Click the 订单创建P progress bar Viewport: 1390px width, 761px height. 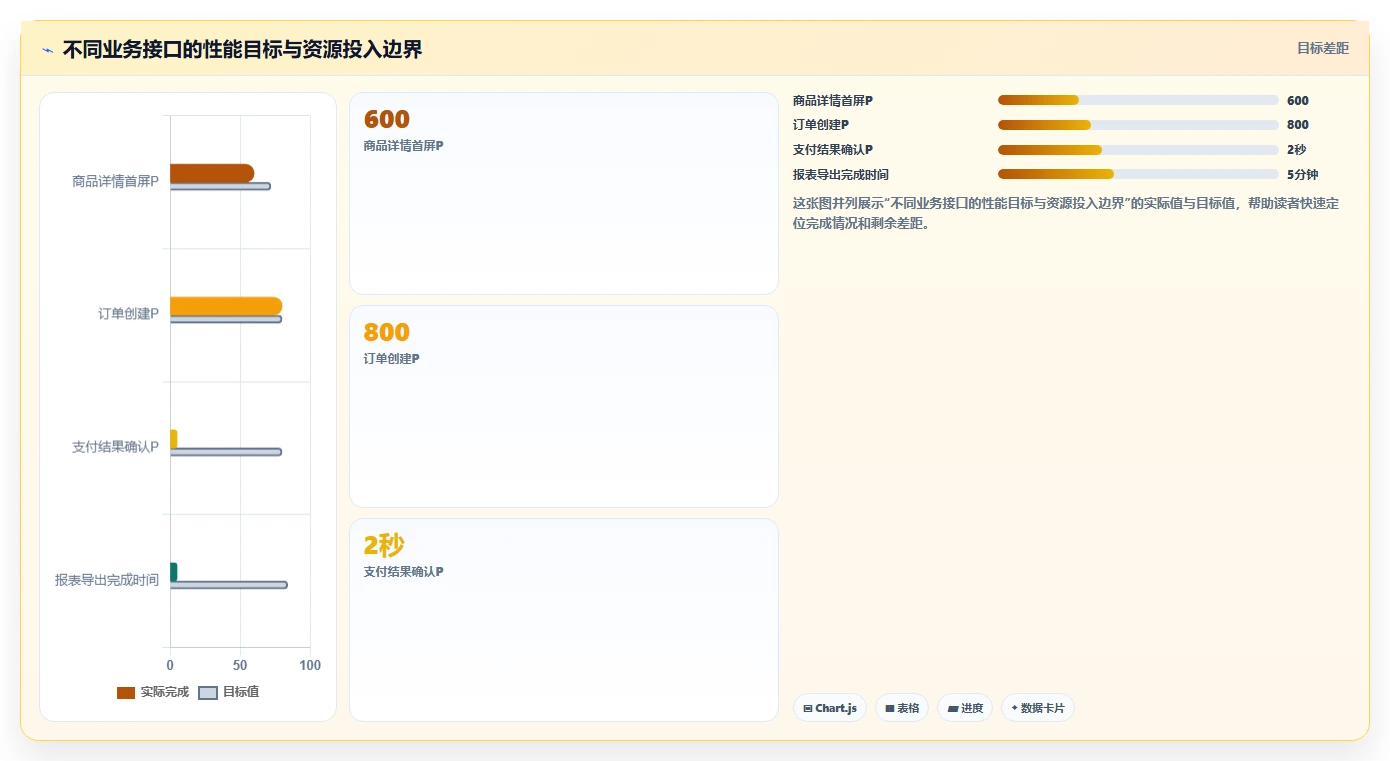click(1138, 125)
